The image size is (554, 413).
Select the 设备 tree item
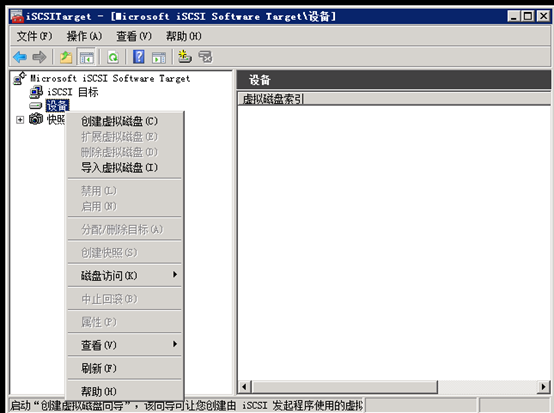tap(57, 106)
